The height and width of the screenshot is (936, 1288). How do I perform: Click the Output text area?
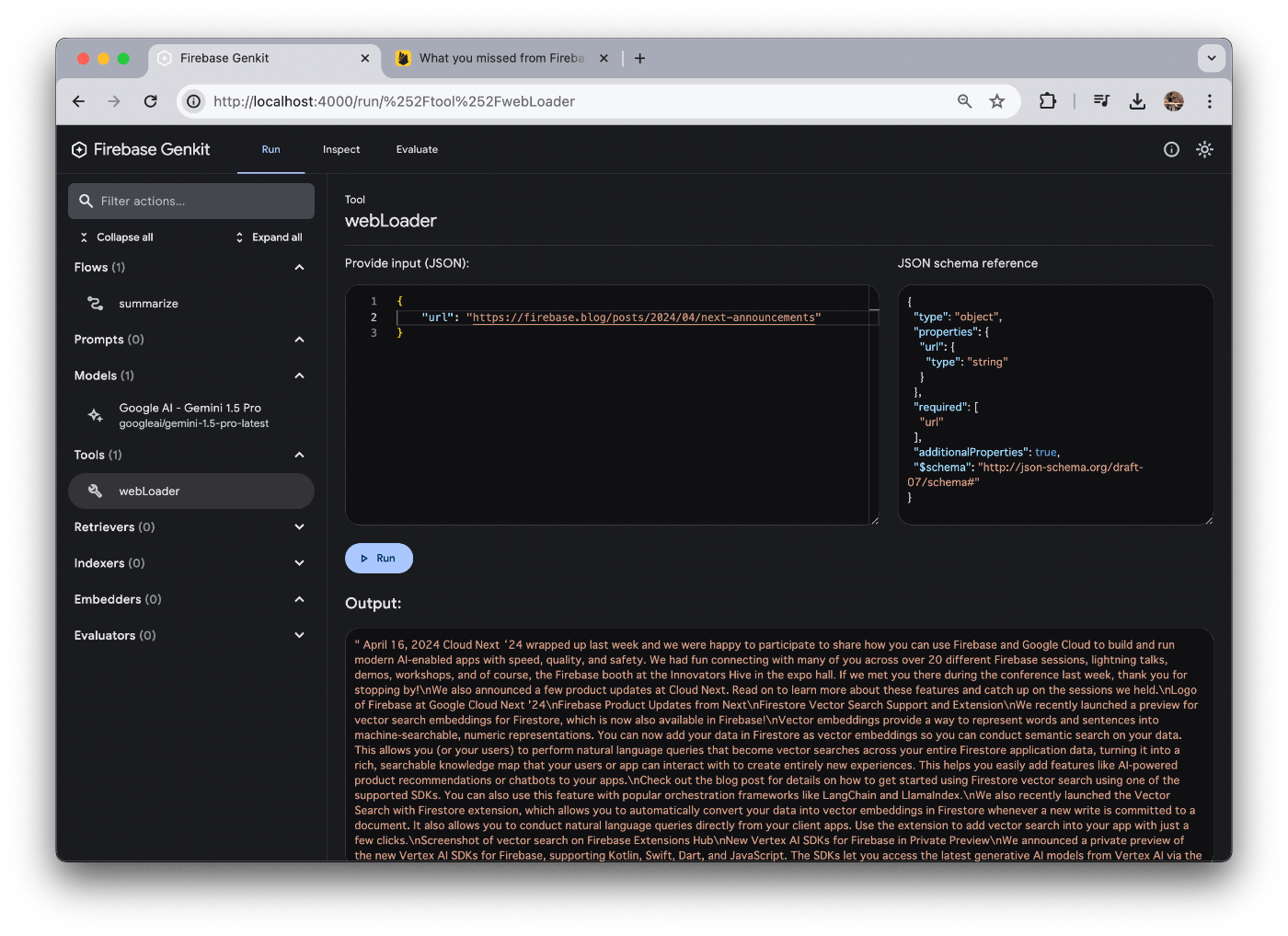(779, 745)
